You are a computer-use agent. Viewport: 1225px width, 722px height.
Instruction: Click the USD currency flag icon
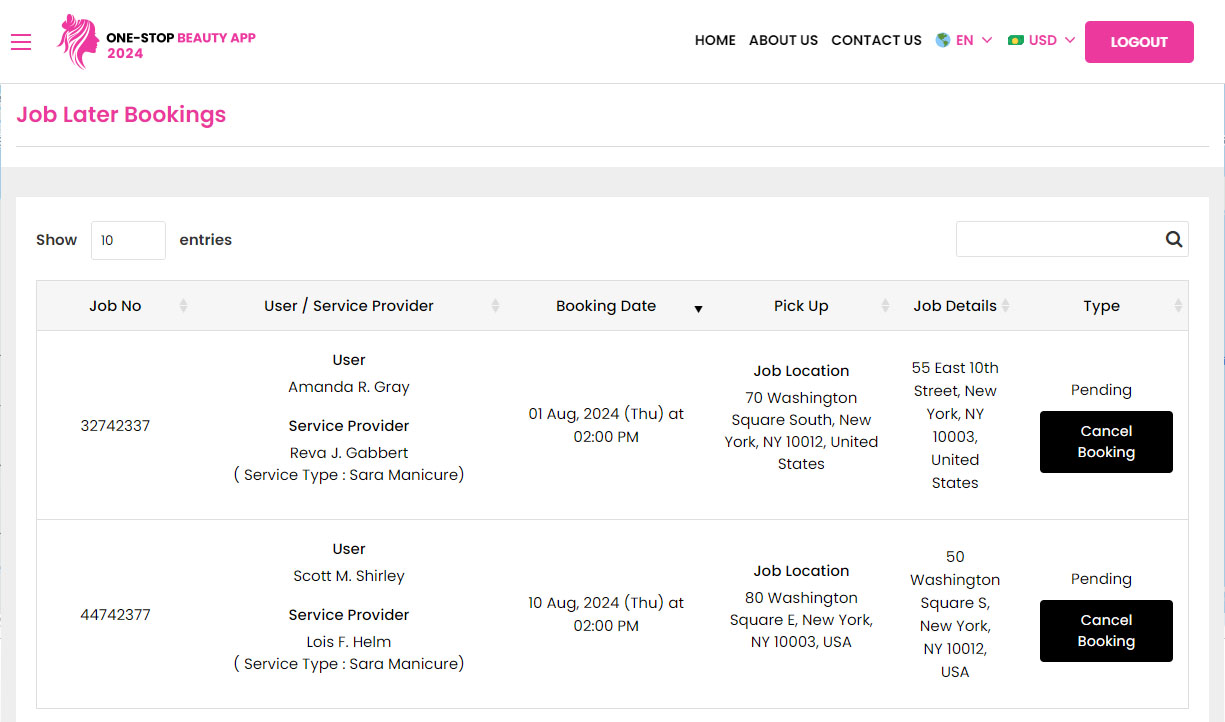(x=1016, y=40)
